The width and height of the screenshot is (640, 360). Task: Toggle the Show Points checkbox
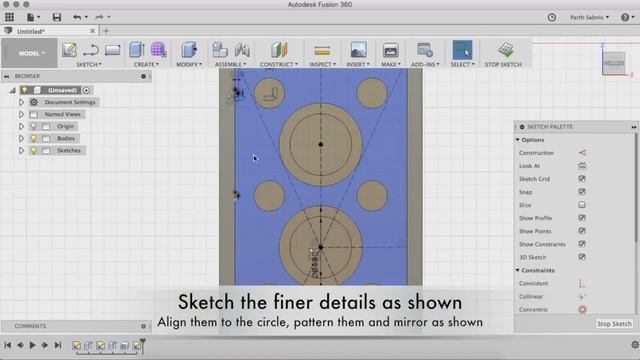(582, 231)
